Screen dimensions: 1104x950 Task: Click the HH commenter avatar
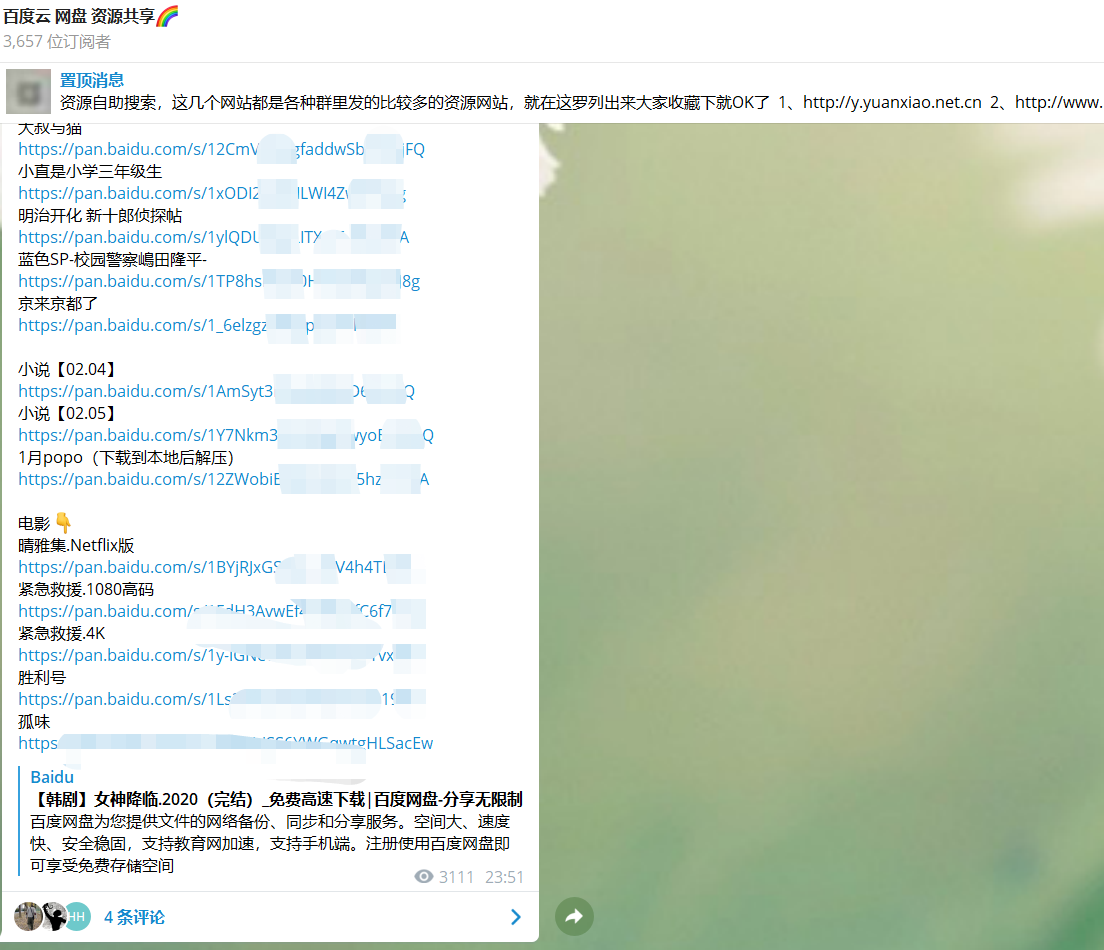click(x=77, y=916)
